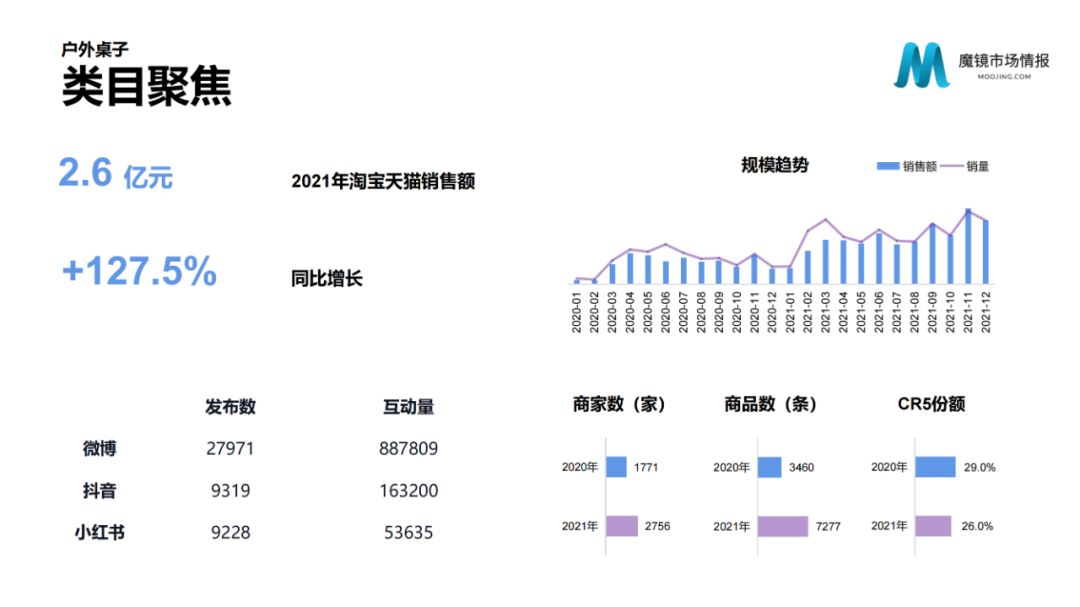Click the 微博 row label
The width and height of the screenshot is (1080, 607).
pyautogui.click(x=99, y=449)
